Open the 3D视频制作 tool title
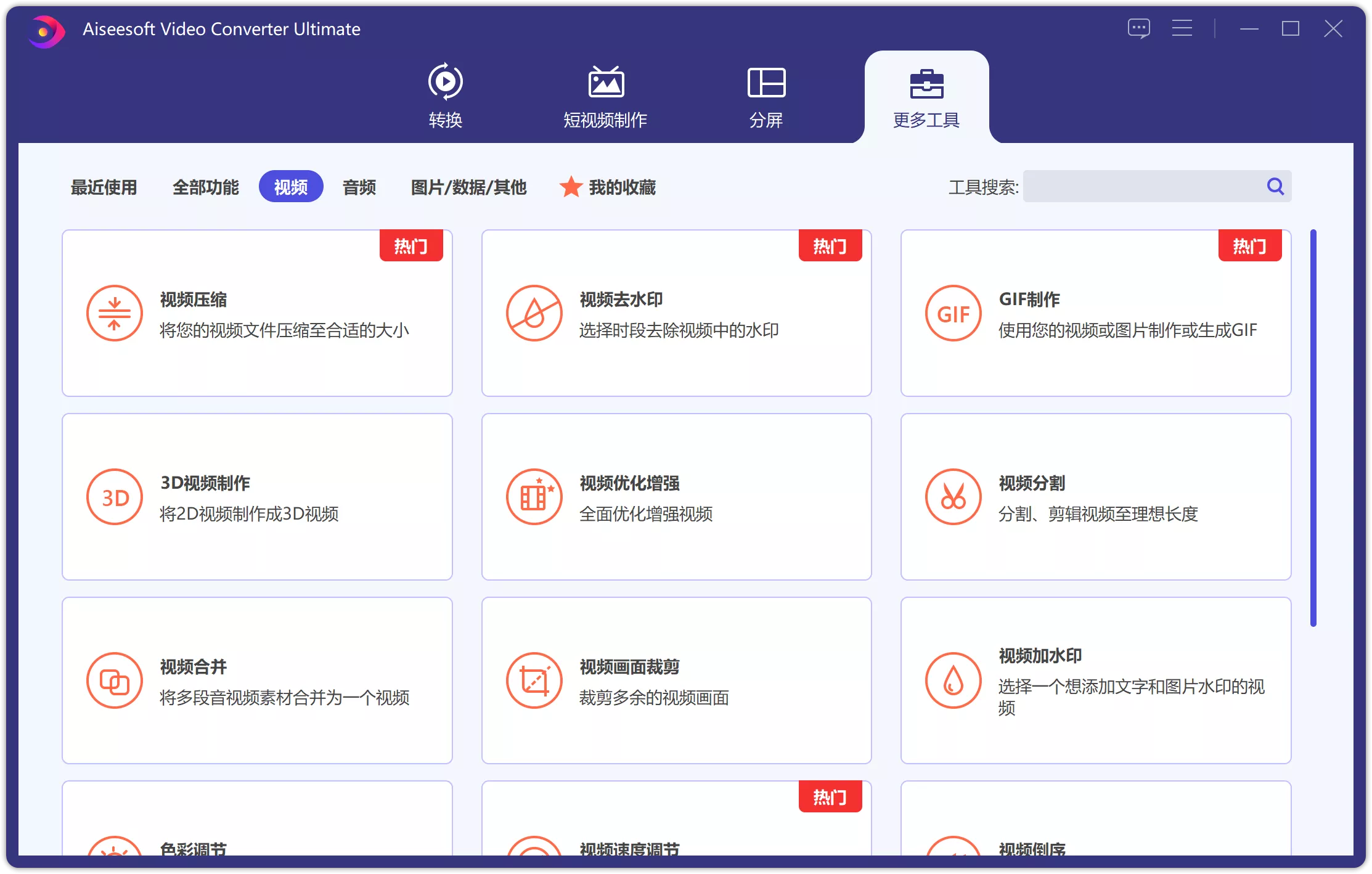Viewport: 1372px width, 874px height. (x=205, y=483)
